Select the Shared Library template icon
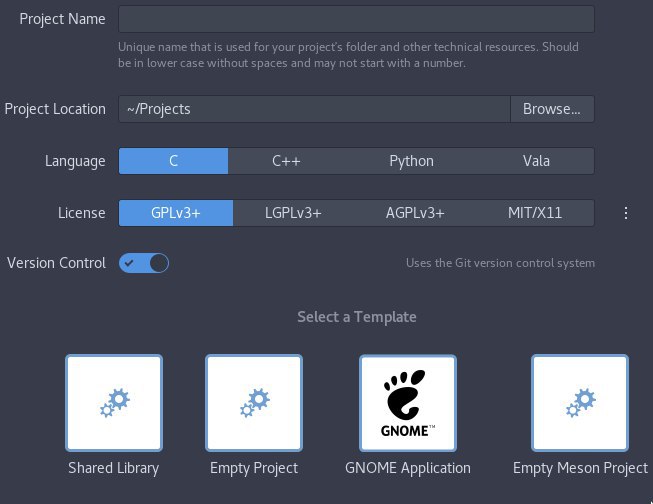This screenshot has height=504, width=653. pos(113,403)
